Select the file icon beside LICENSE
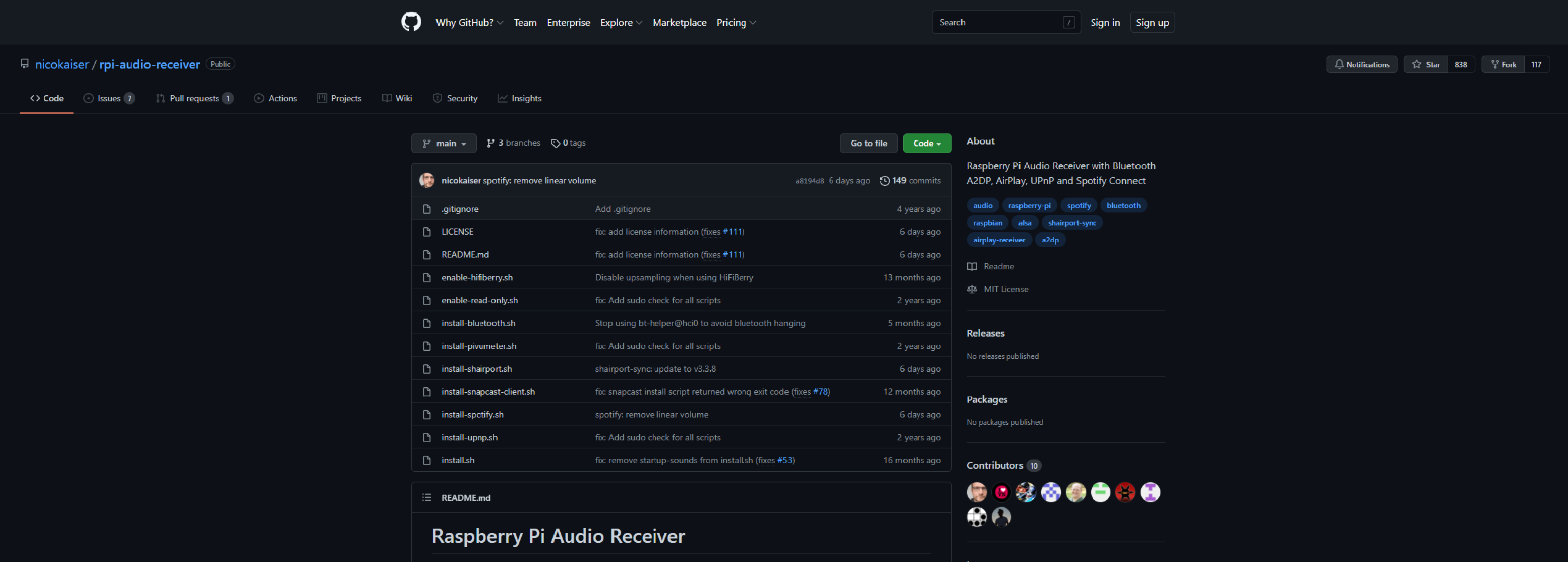1568x562 pixels. click(x=427, y=232)
